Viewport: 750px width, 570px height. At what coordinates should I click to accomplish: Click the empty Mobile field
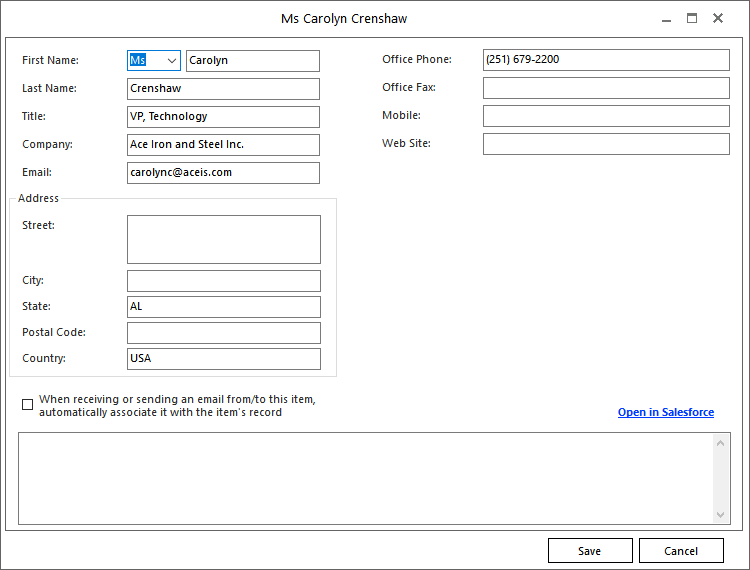pyautogui.click(x=606, y=116)
